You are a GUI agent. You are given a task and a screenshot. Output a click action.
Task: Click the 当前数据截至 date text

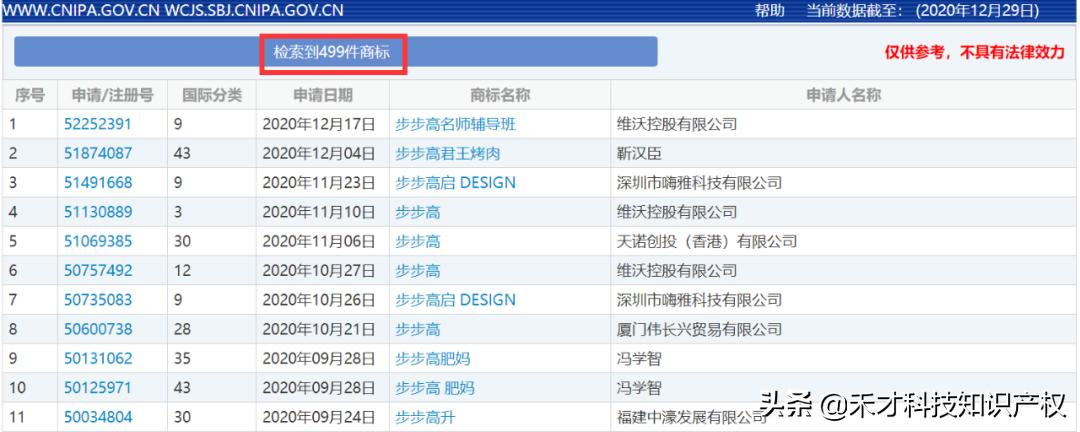tap(923, 10)
